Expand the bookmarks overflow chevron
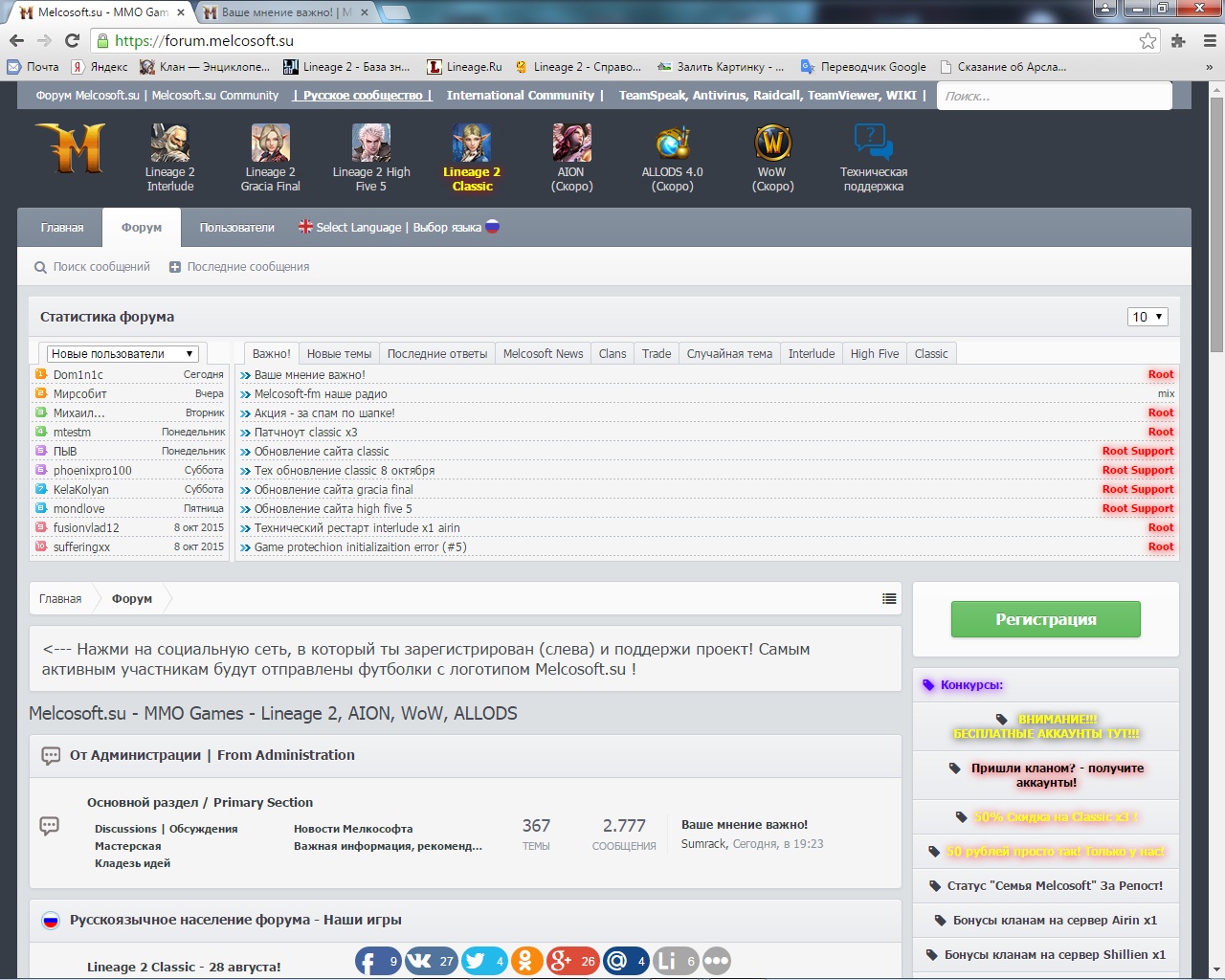This screenshot has width=1225, height=980. (x=1209, y=67)
